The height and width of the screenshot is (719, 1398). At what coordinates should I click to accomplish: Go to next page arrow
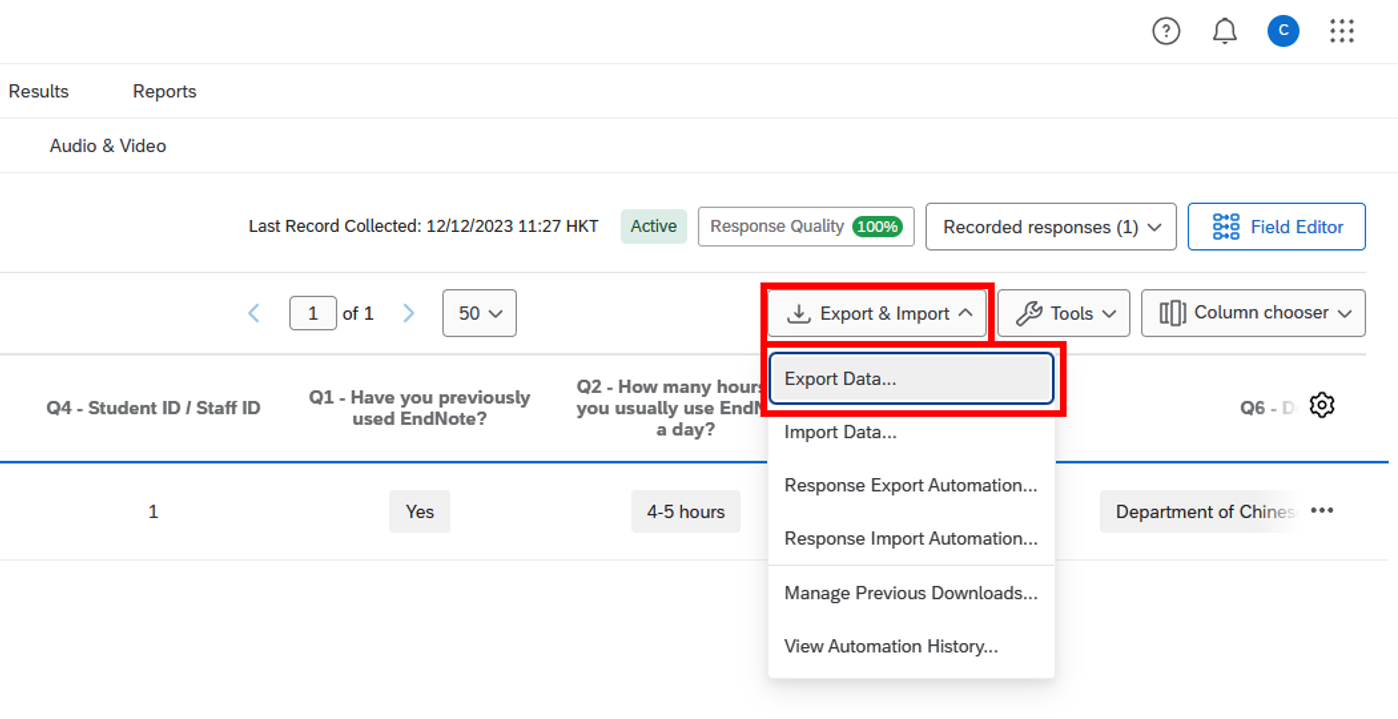408,313
